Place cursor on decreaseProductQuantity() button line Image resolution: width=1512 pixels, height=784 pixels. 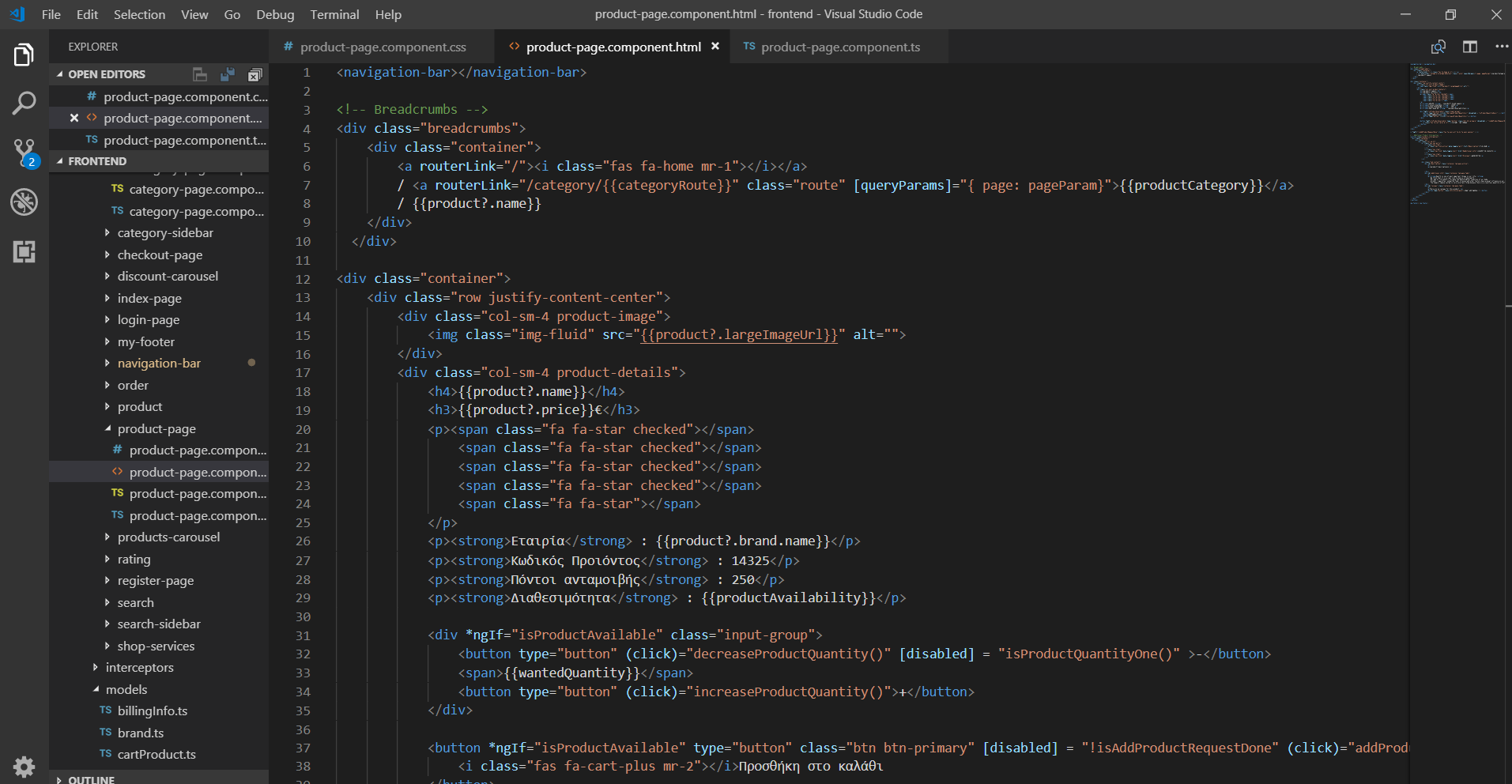pyautogui.click(x=864, y=654)
